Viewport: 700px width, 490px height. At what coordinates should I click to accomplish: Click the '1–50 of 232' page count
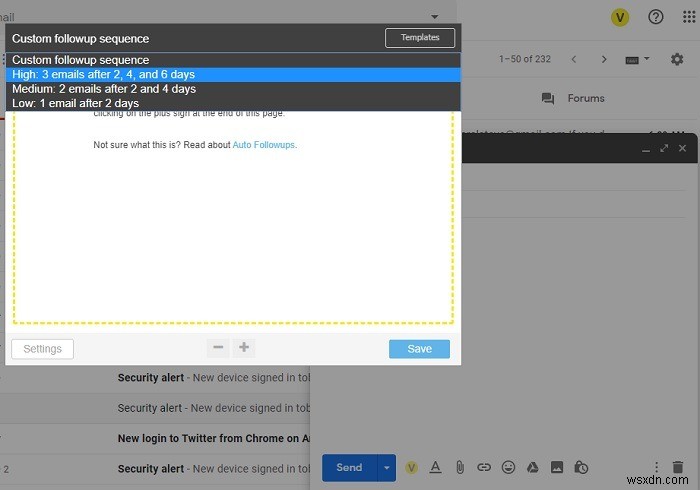tap(525, 59)
